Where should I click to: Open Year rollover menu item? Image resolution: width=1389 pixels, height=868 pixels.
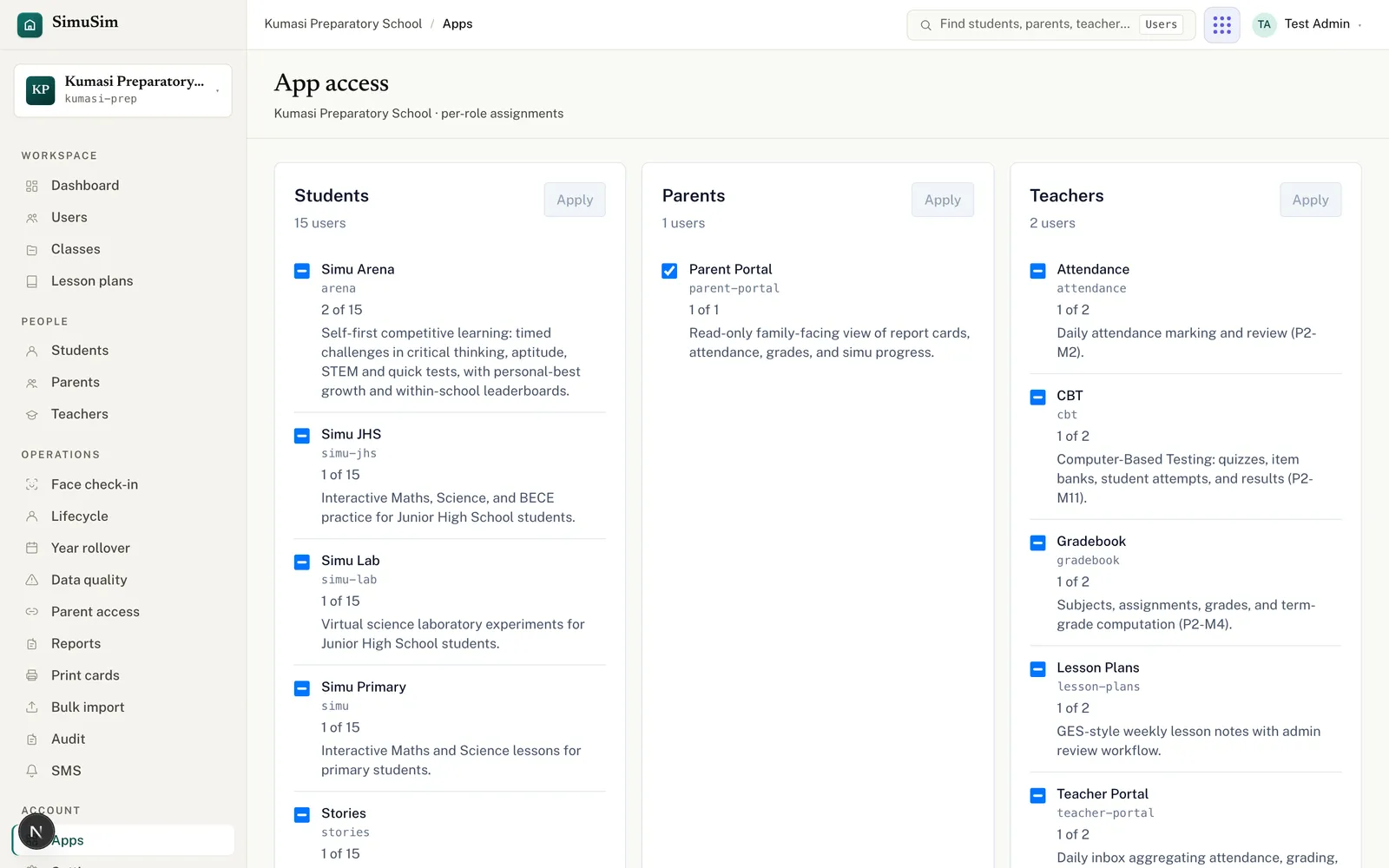point(123,548)
